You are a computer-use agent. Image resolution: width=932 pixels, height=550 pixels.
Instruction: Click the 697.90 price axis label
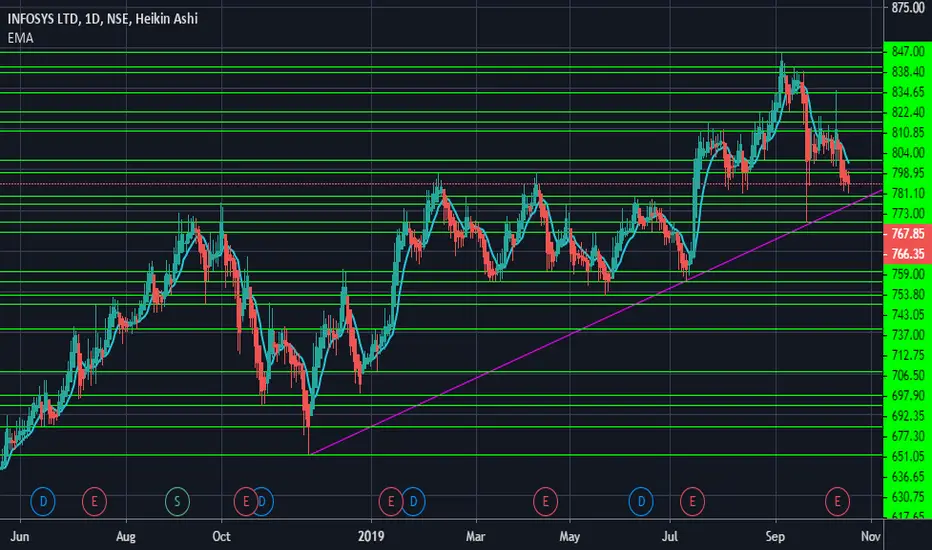[908, 395]
